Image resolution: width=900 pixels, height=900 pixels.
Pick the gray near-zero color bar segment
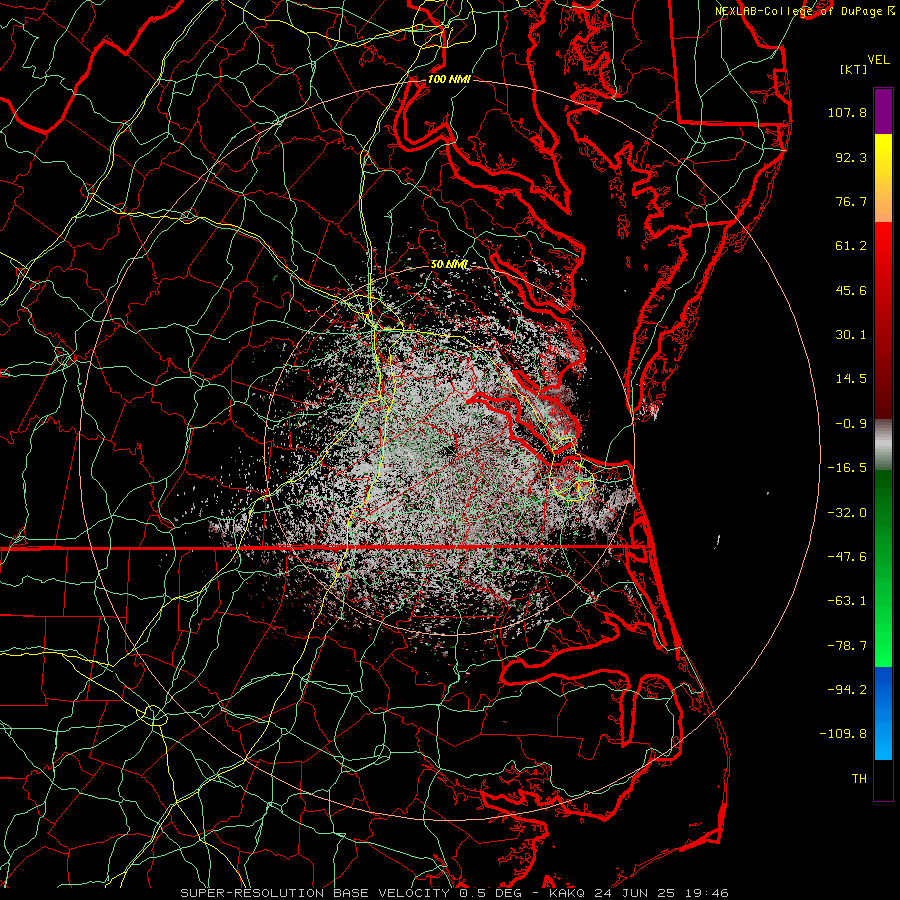point(883,445)
